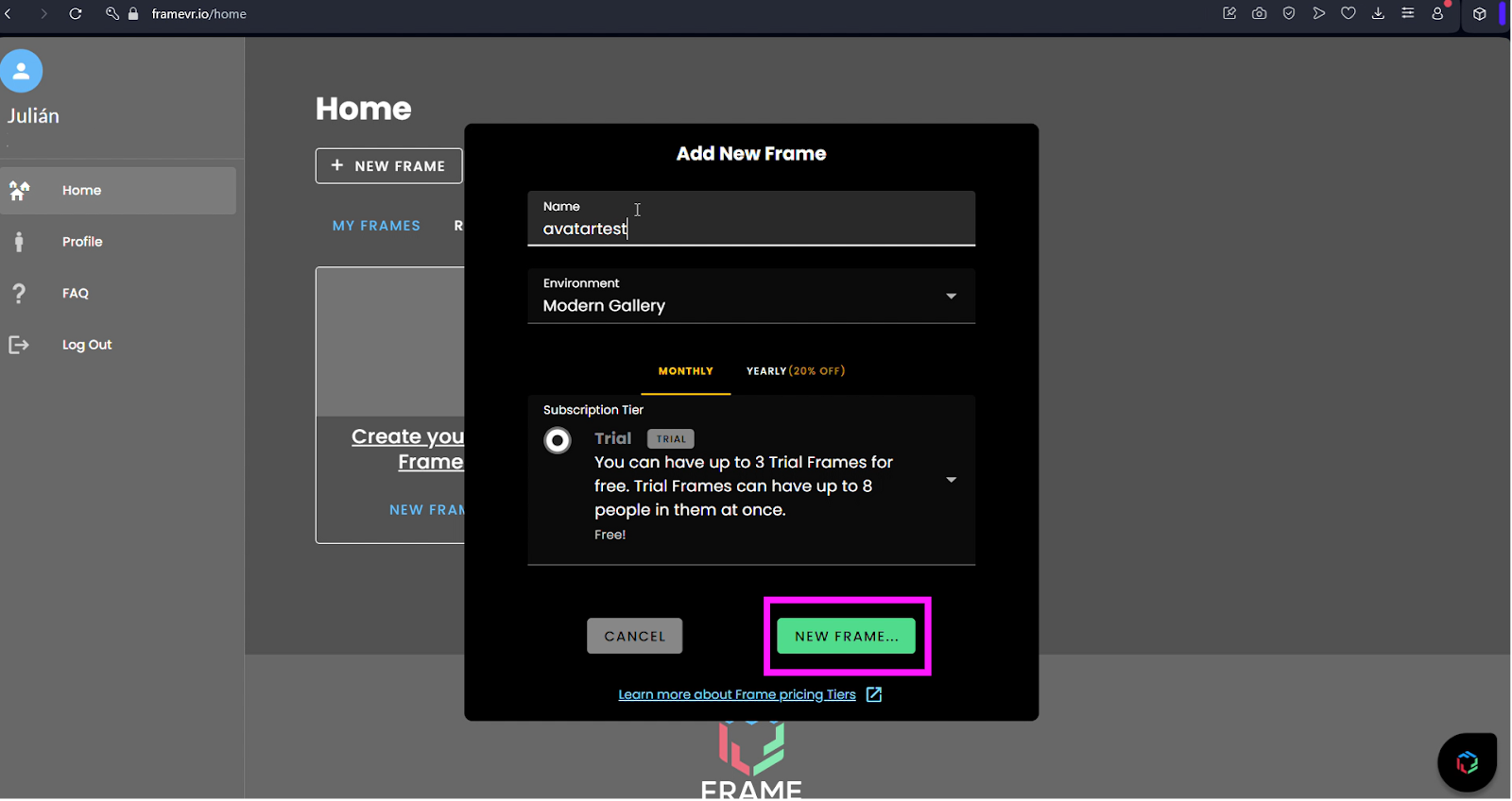
Task: Click the Home icon in the sidebar
Action: (x=19, y=191)
